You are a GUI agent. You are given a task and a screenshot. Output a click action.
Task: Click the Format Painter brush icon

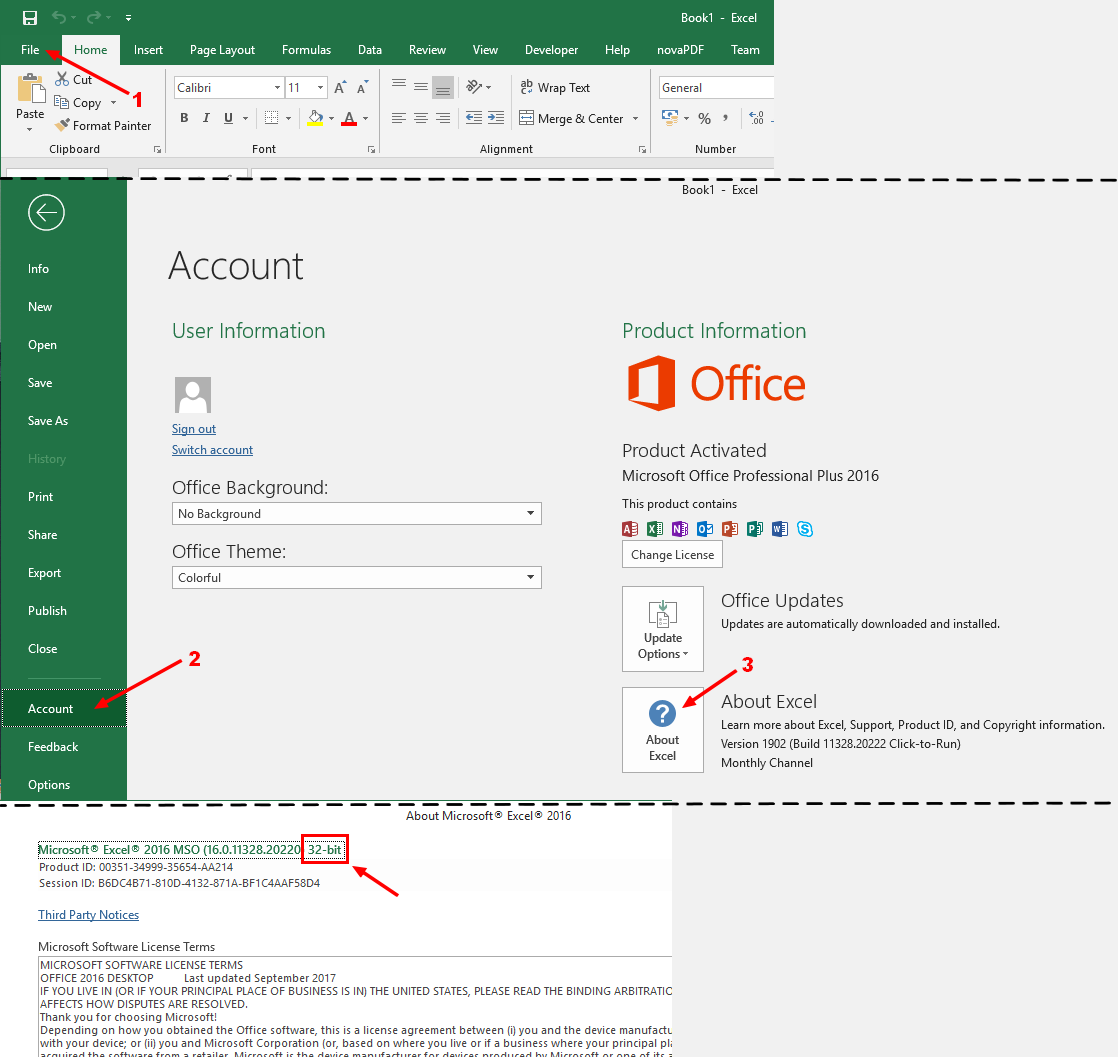coord(62,126)
